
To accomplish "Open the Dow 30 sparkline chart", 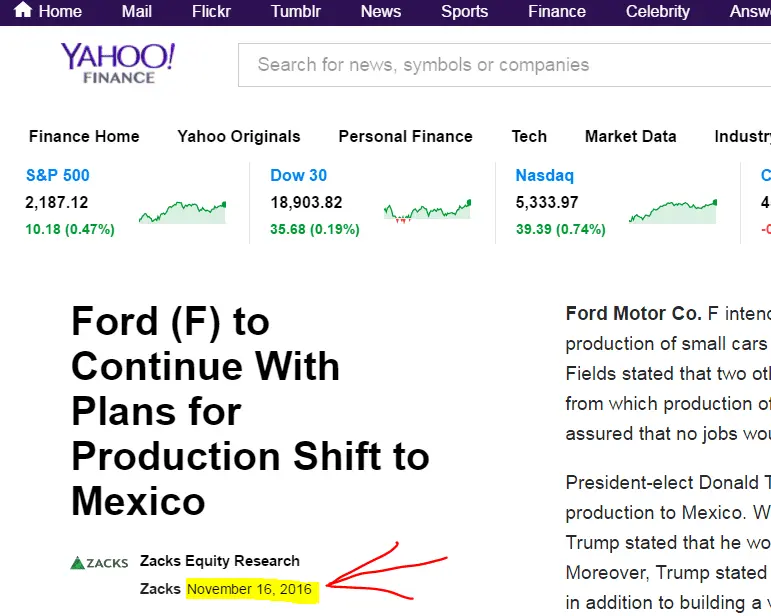I will click(427, 211).
